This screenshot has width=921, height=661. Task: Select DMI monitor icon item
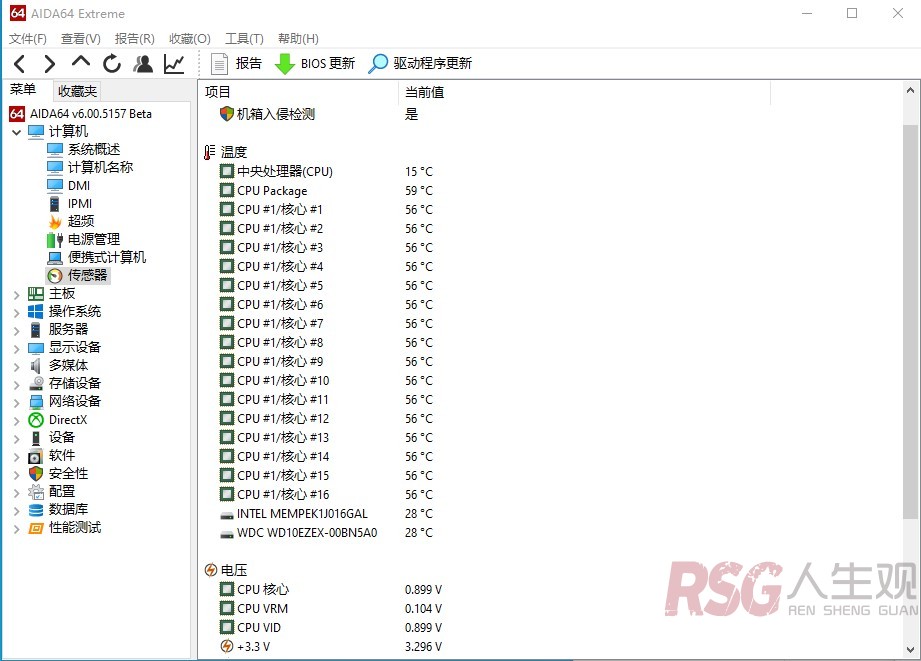(x=55, y=186)
